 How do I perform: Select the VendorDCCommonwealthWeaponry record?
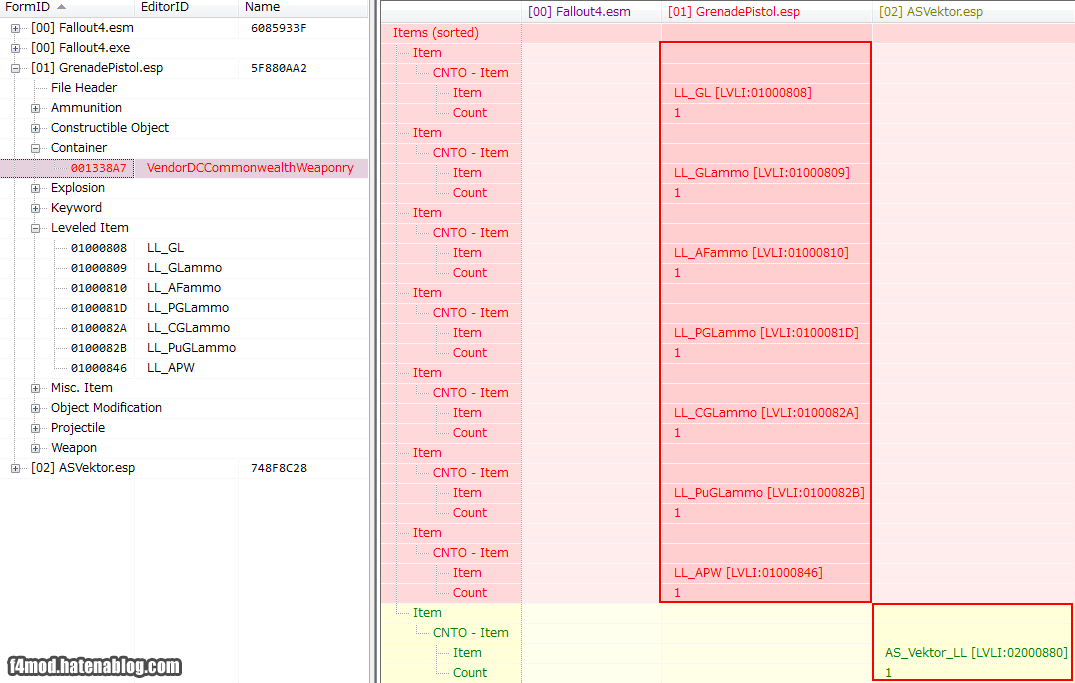250,168
